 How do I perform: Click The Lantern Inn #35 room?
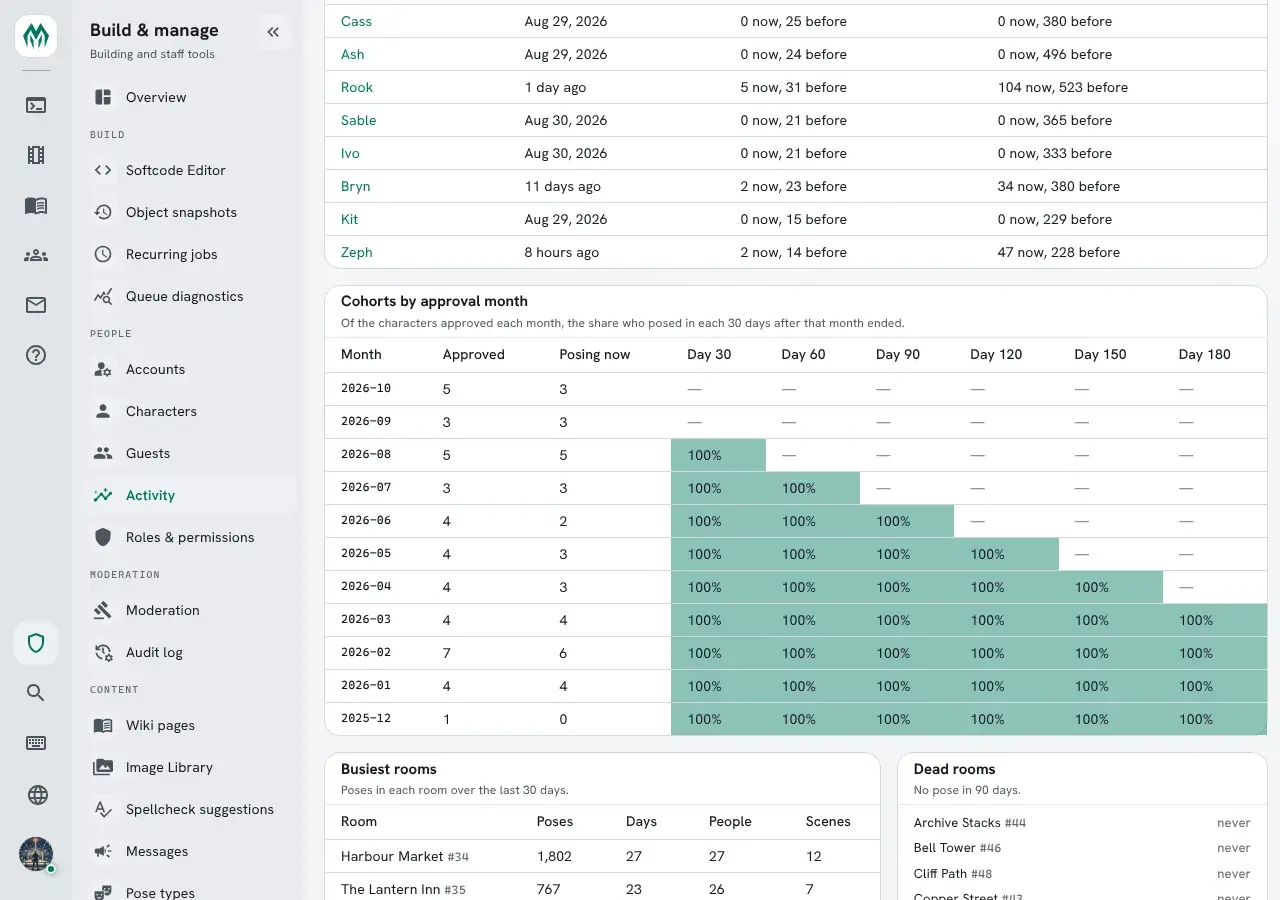(x=403, y=889)
